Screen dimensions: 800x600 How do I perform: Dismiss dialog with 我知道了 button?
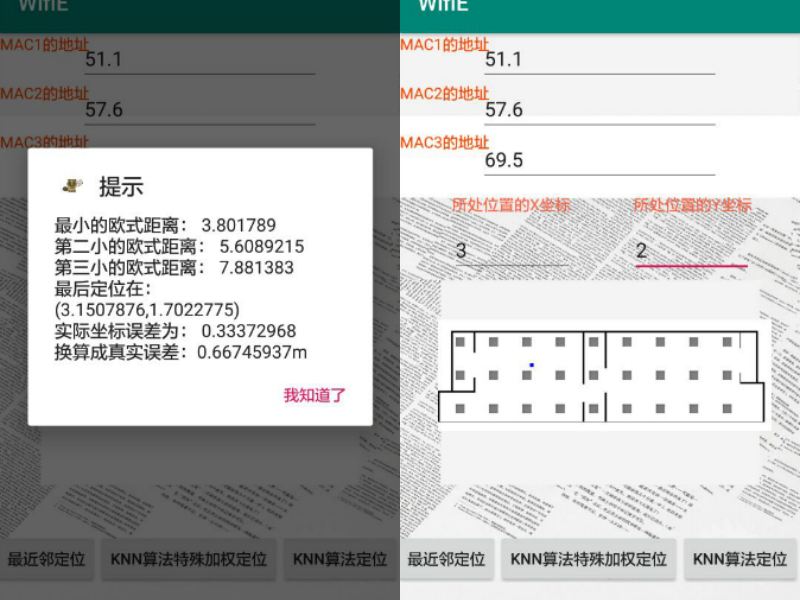tap(314, 395)
